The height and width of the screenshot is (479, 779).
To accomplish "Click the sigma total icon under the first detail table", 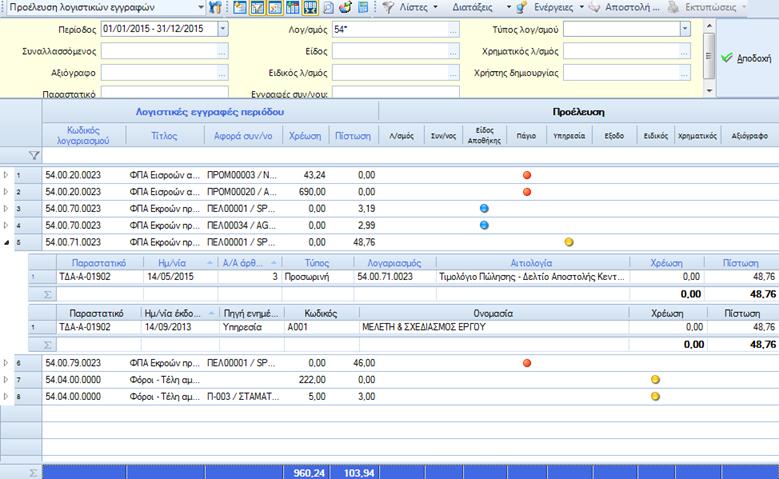I will tap(47, 294).
